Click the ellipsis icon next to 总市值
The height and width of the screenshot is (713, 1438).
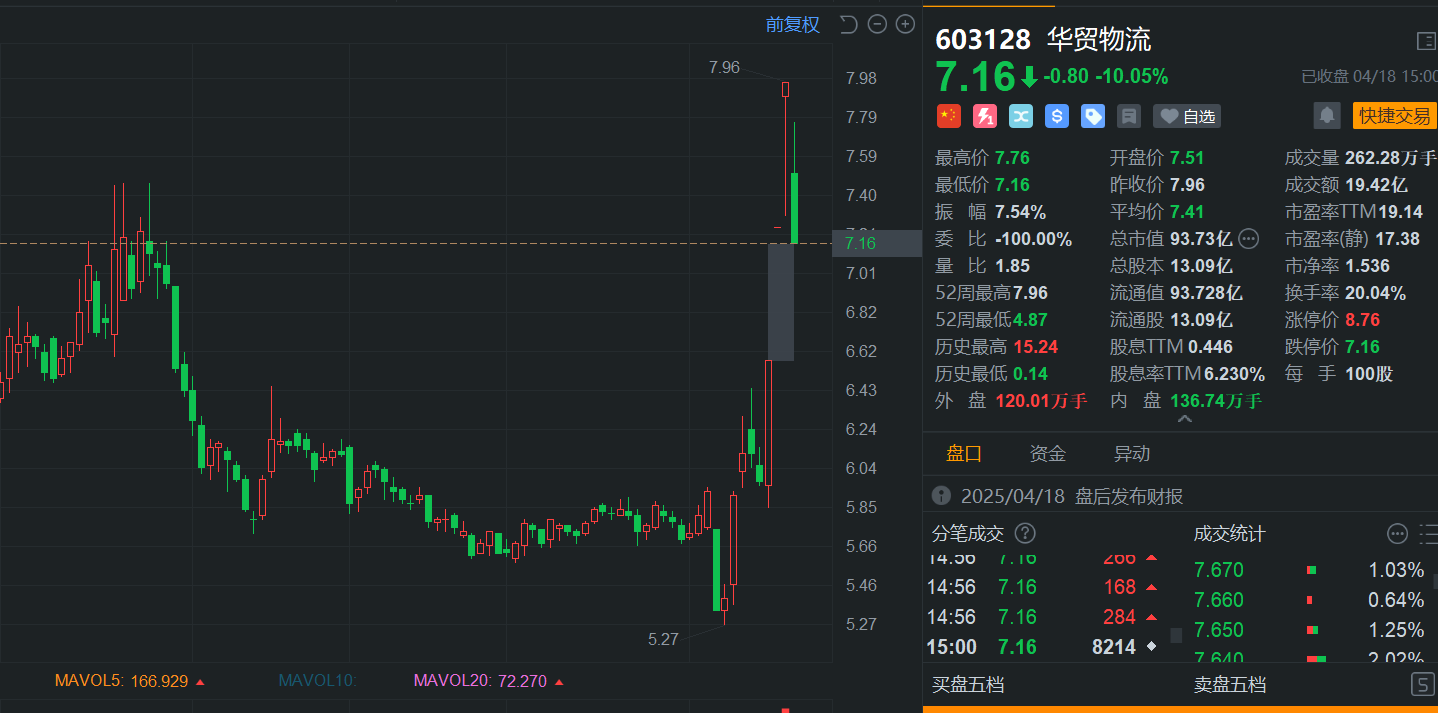pos(1248,238)
